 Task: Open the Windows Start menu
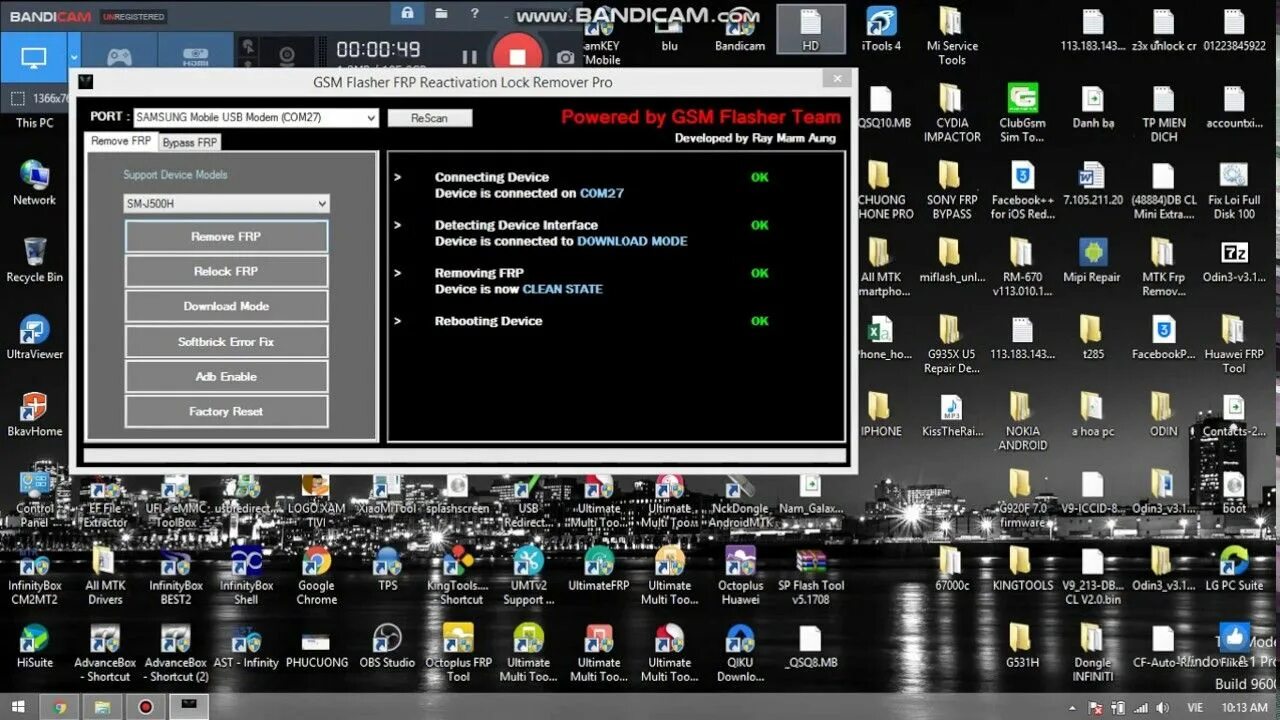point(17,707)
